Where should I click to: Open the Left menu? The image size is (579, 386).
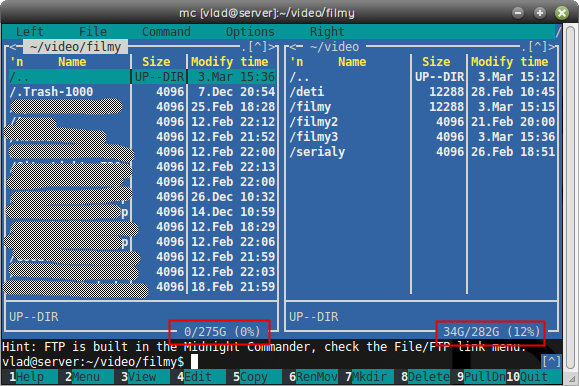(30, 32)
